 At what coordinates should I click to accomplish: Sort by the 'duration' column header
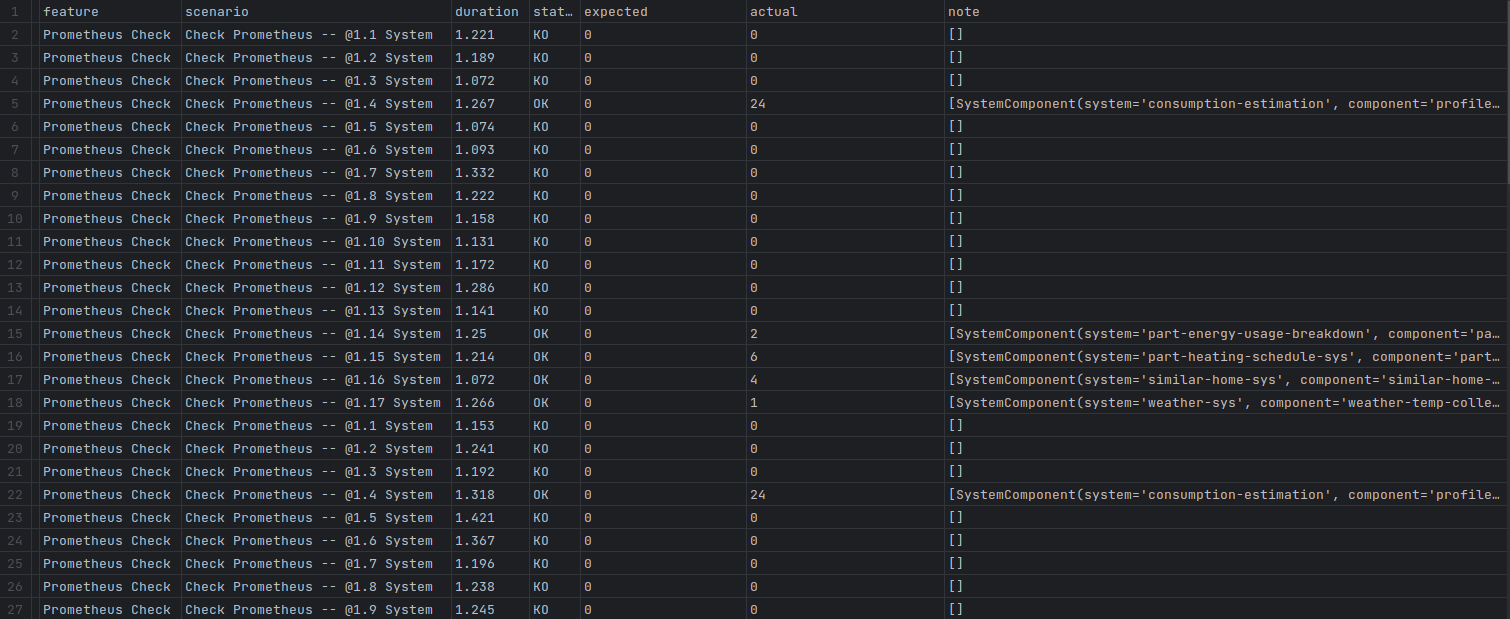487,12
